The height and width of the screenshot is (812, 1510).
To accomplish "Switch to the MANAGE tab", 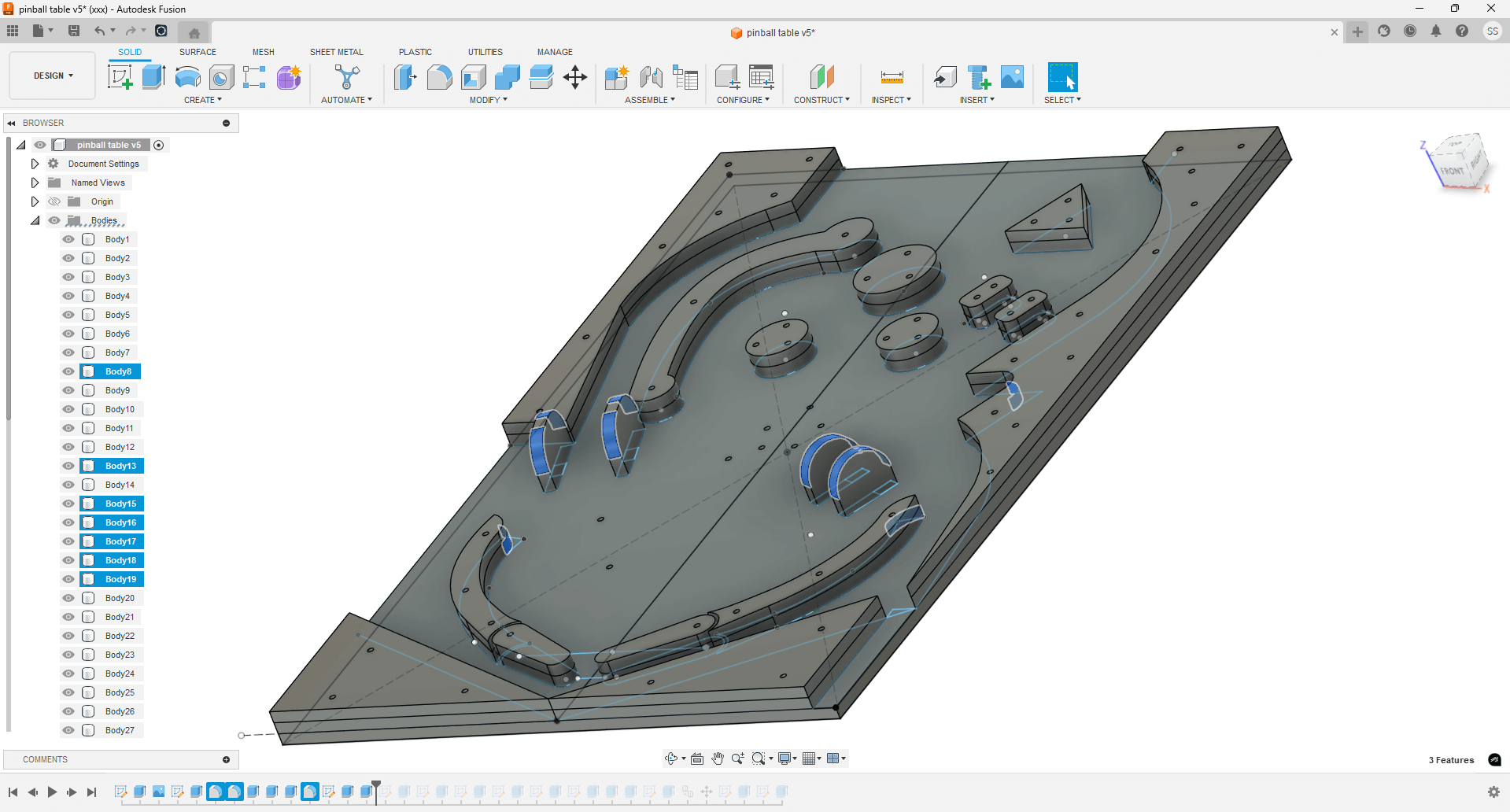I will [555, 52].
